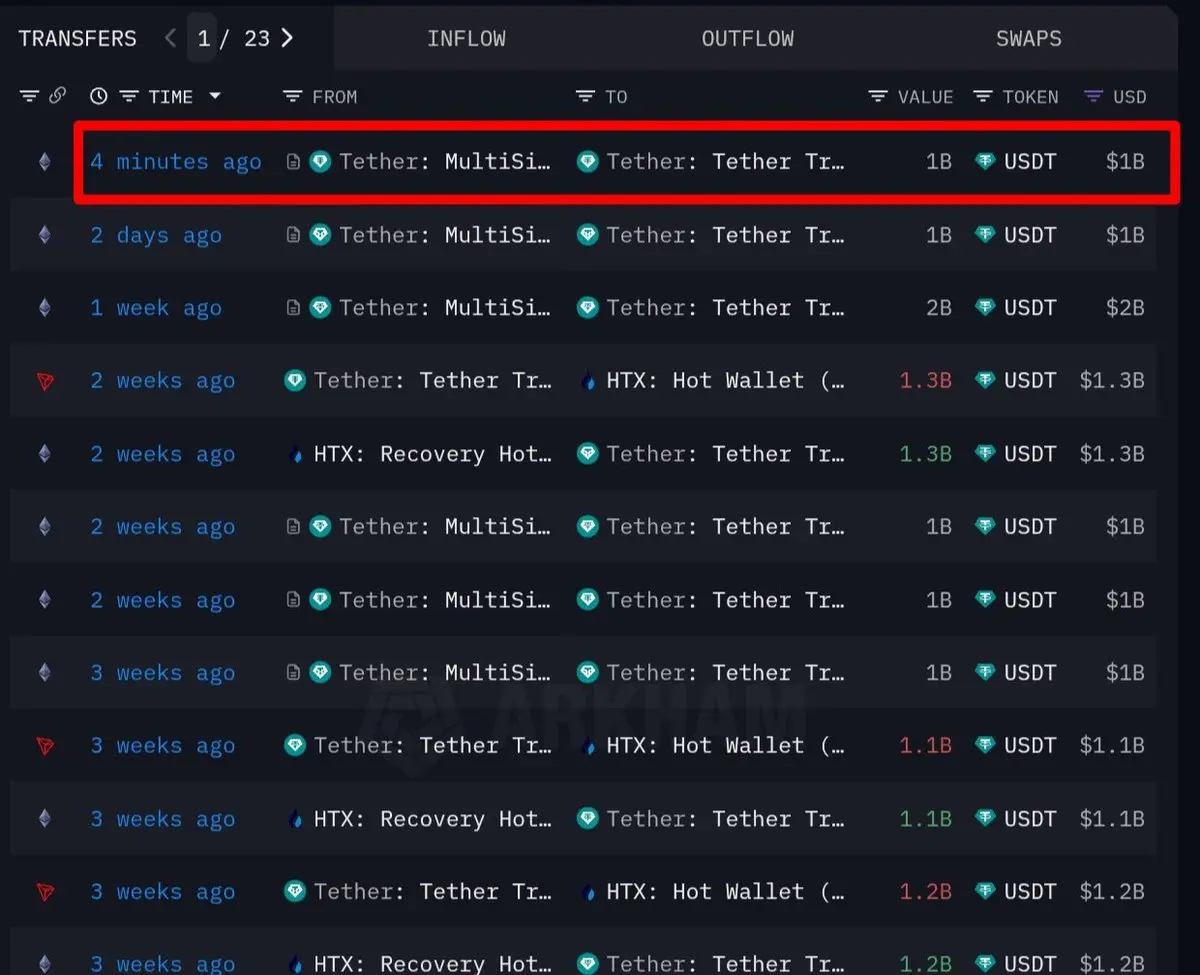Expand the TIME sort dropdown caret
This screenshot has height=975, width=1200.
coord(214,96)
